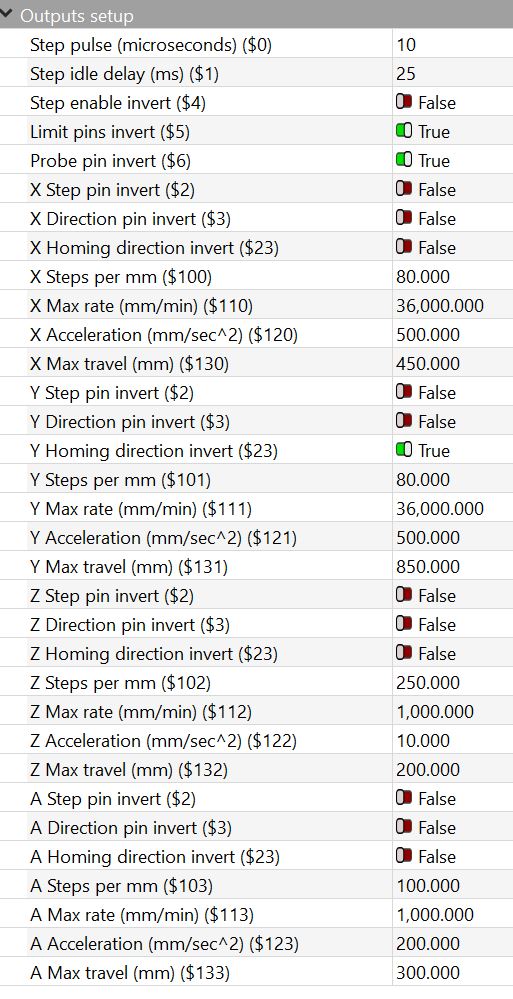The height and width of the screenshot is (999, 513).
Task: Enable Z Step pin invert toggle
Action: (x=404, y=595)
